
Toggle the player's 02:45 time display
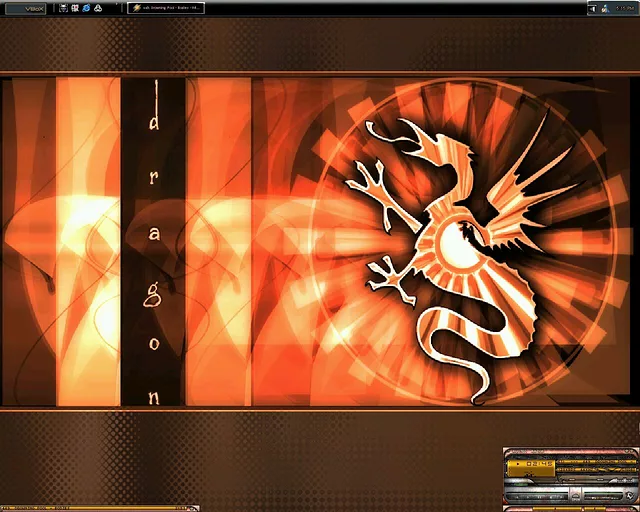539,464
